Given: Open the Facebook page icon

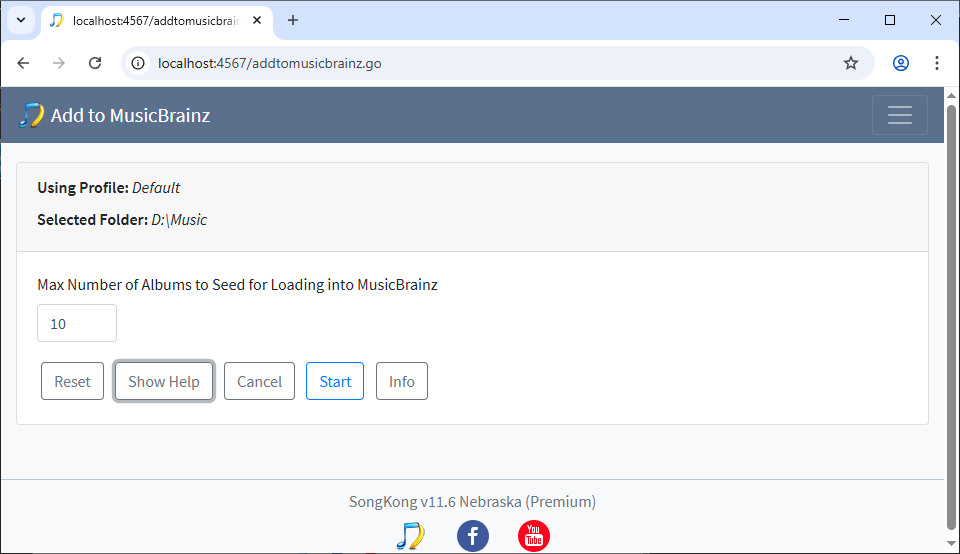Looking at the screenshot, I should [473, 536].
